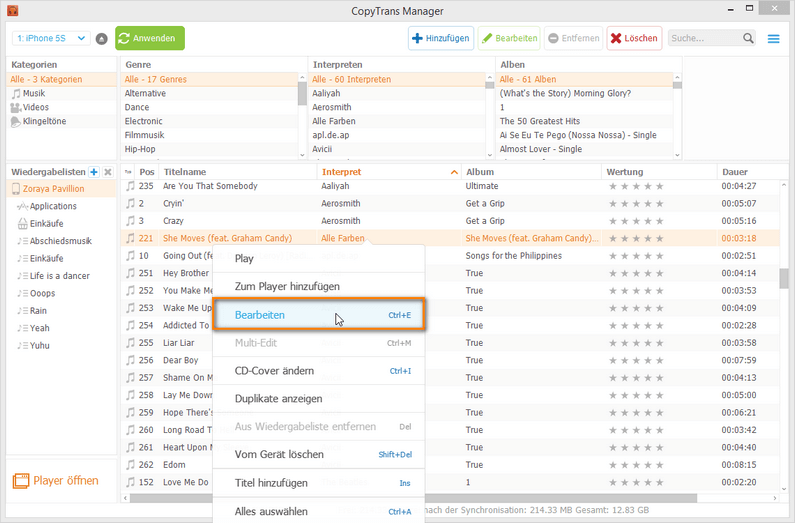Open the Yuhu playlist

pos(39,346)
